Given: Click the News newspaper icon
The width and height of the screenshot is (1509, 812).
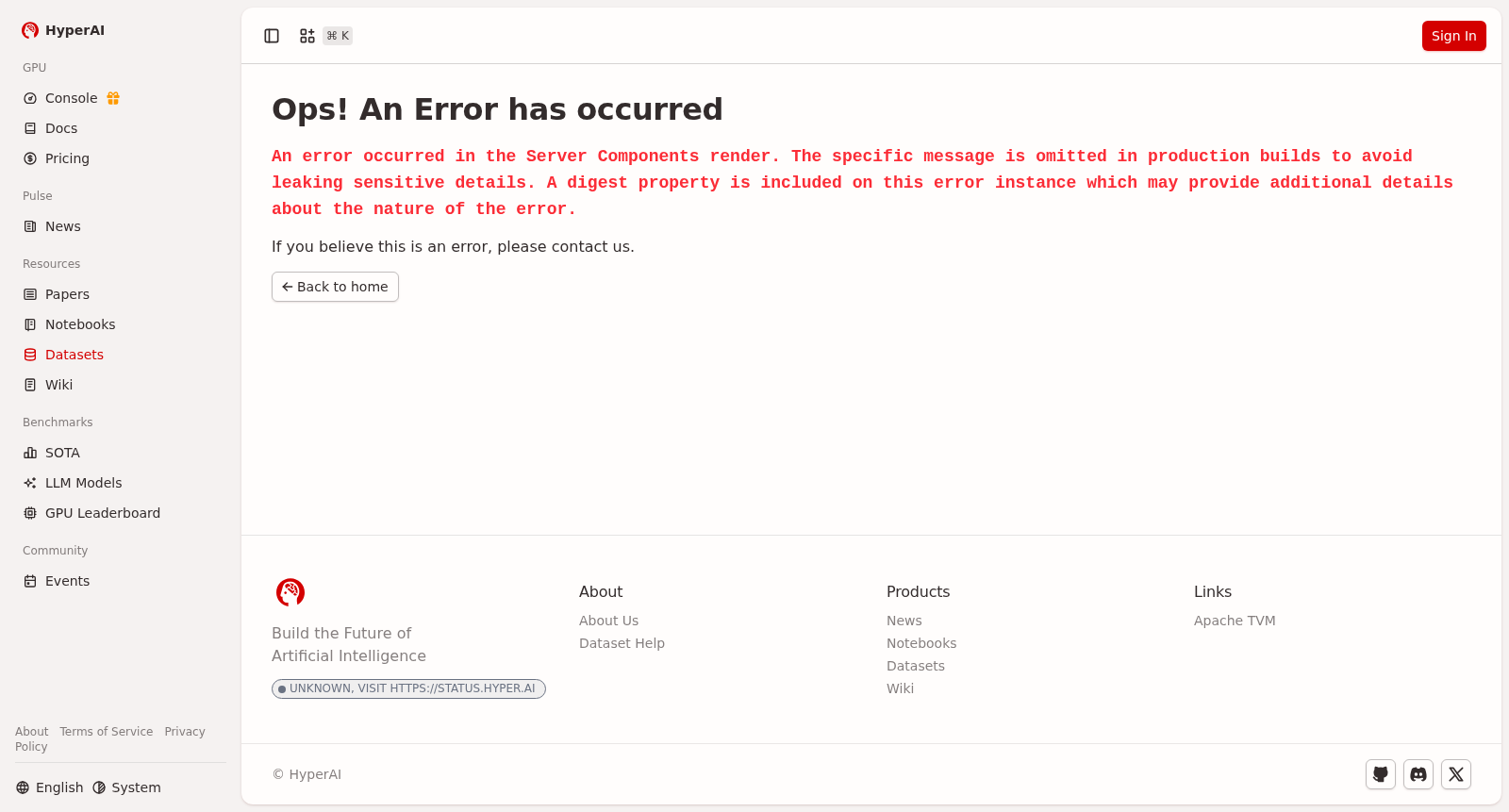Looking at the screenshot, I should (x=30, y=226).
